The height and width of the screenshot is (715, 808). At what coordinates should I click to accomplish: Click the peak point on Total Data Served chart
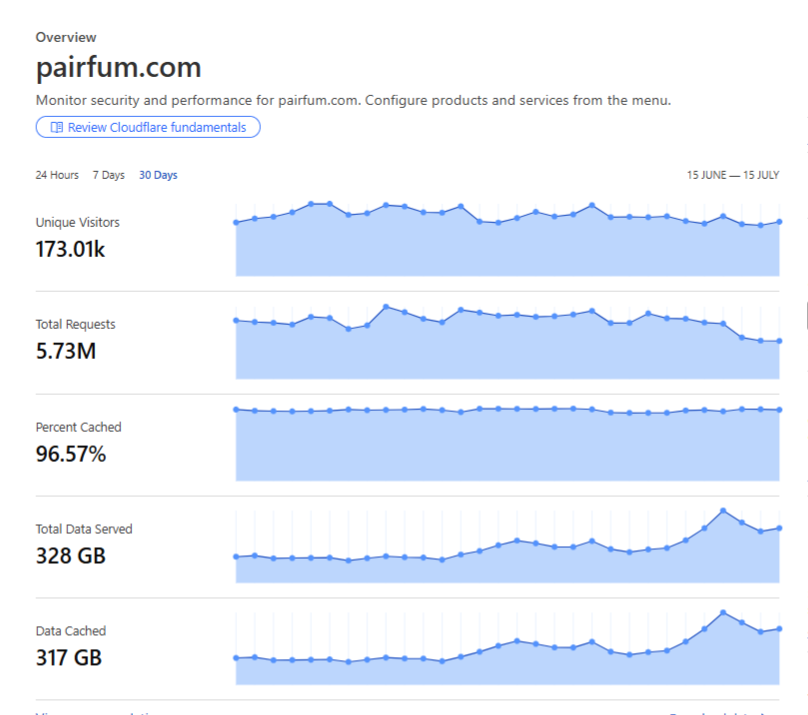(723, 511)
